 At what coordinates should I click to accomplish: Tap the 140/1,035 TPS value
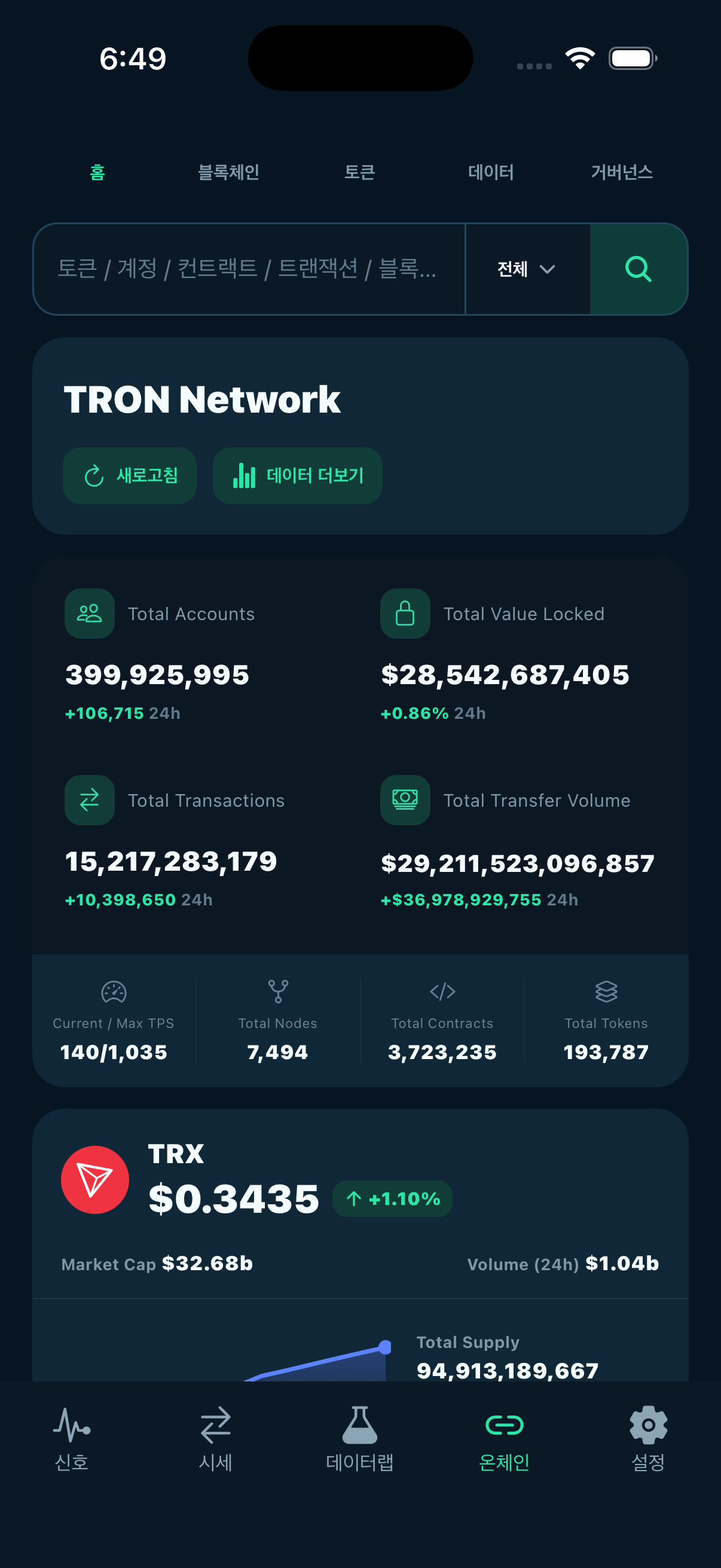(114, 1053)
